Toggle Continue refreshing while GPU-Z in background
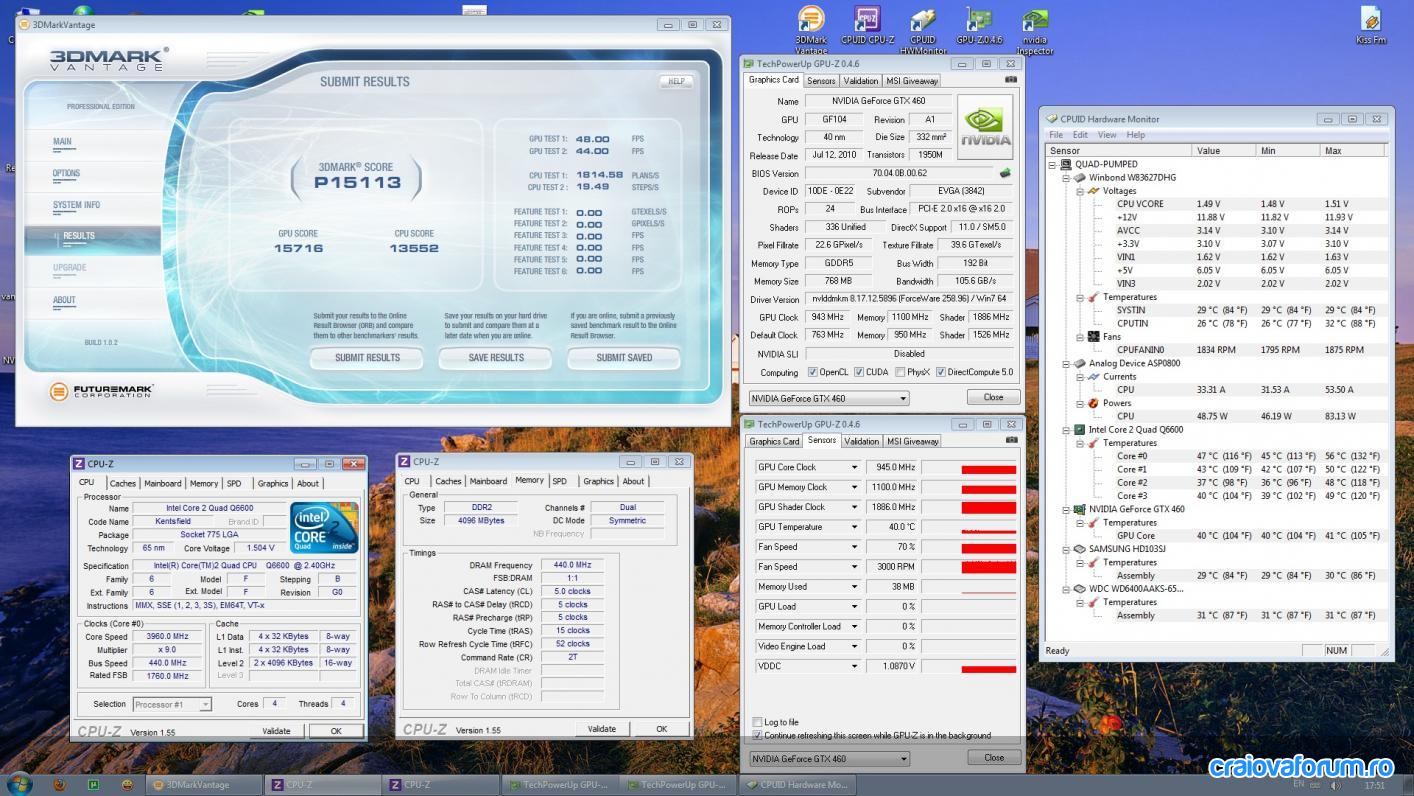Viewport: 1414px width, 796px height. [757, 735]
